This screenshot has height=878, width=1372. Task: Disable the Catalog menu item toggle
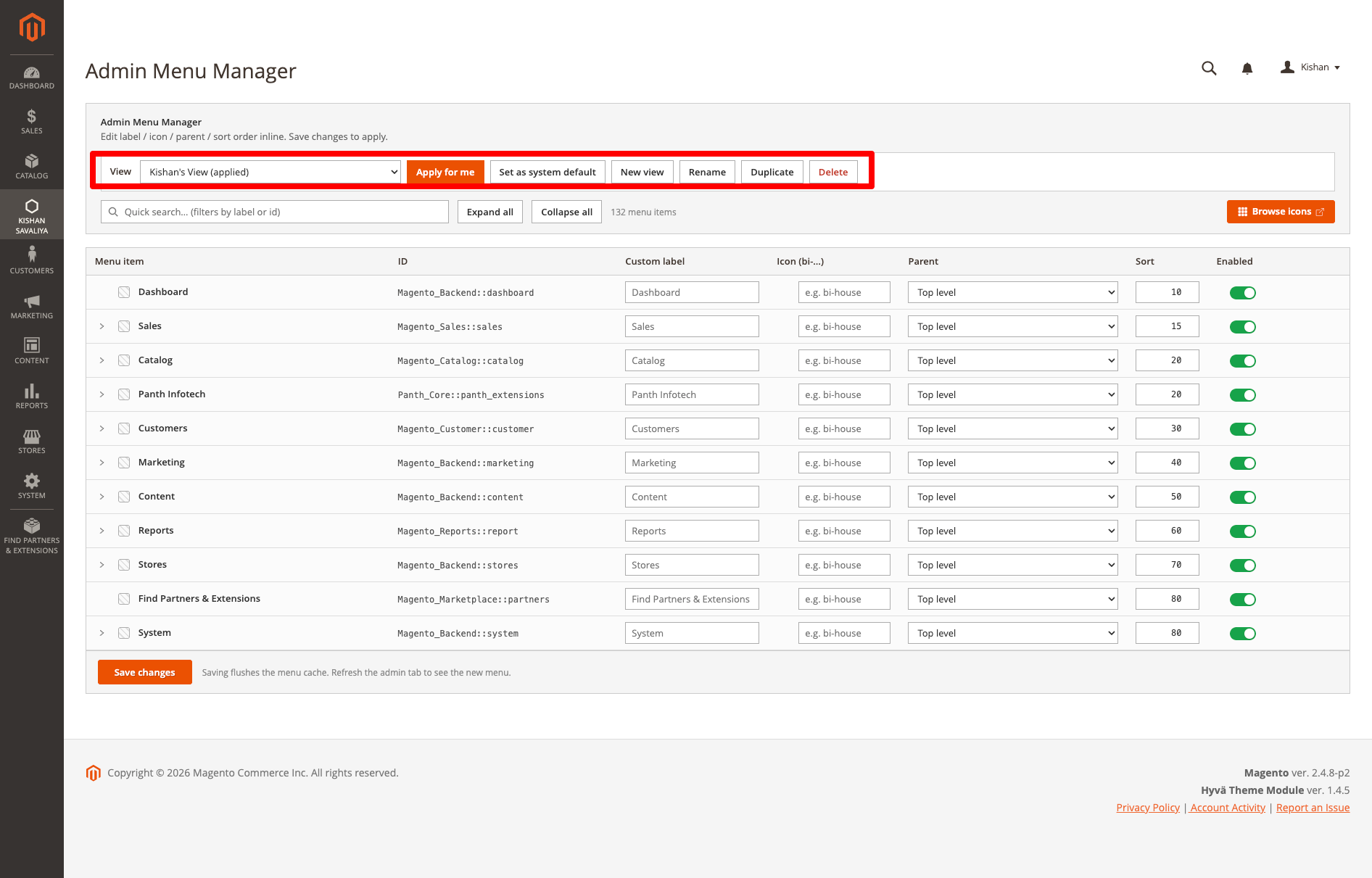[1242, 361]
